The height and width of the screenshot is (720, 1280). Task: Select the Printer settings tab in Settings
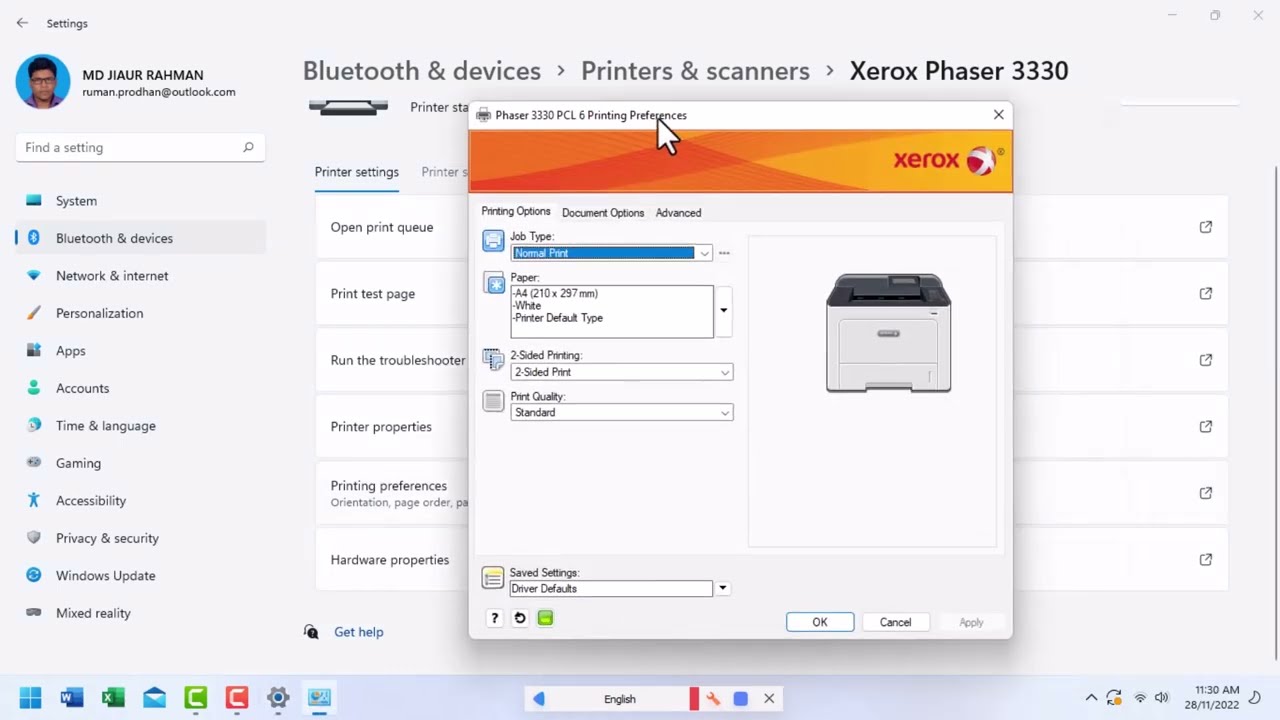[357, 172]
